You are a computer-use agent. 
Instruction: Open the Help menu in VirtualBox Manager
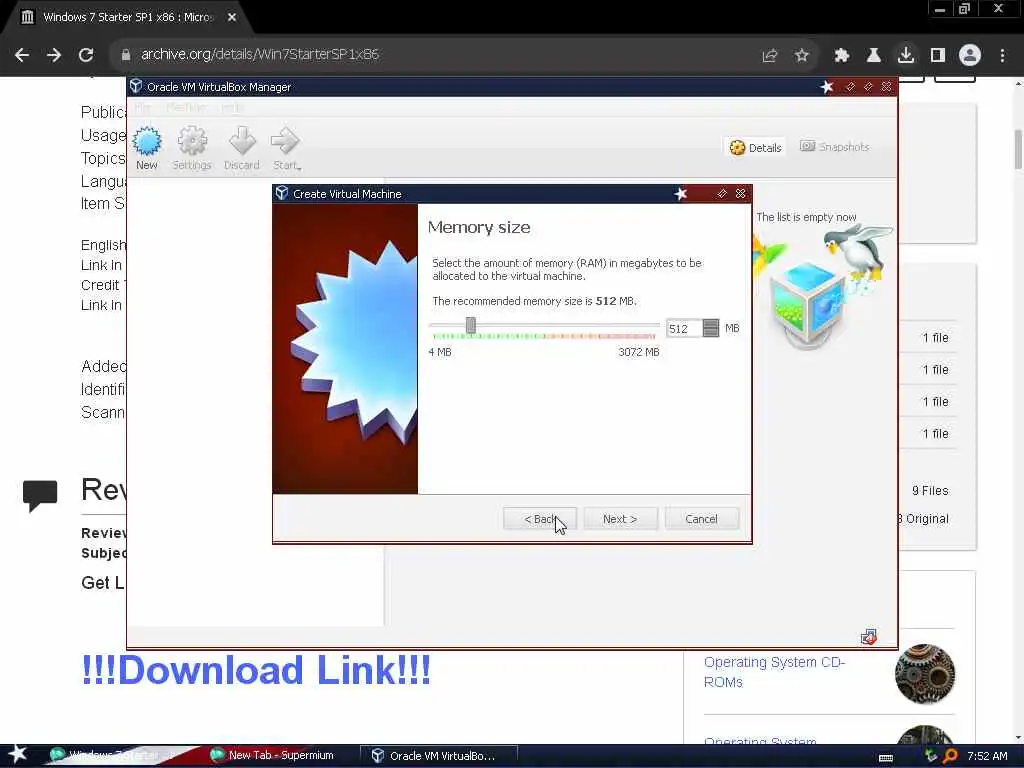tap(231, 107)
